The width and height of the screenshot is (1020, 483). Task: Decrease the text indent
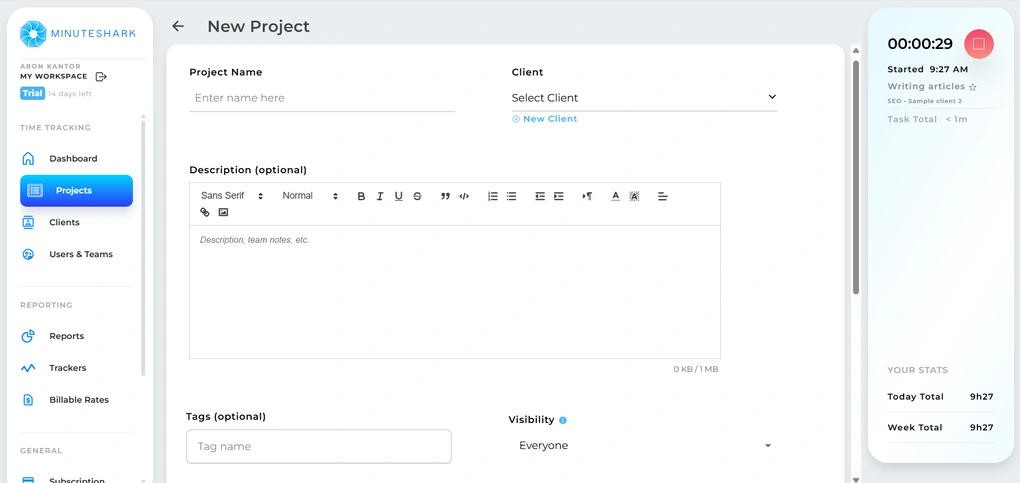pyautogui.click(x=540, y=196)
